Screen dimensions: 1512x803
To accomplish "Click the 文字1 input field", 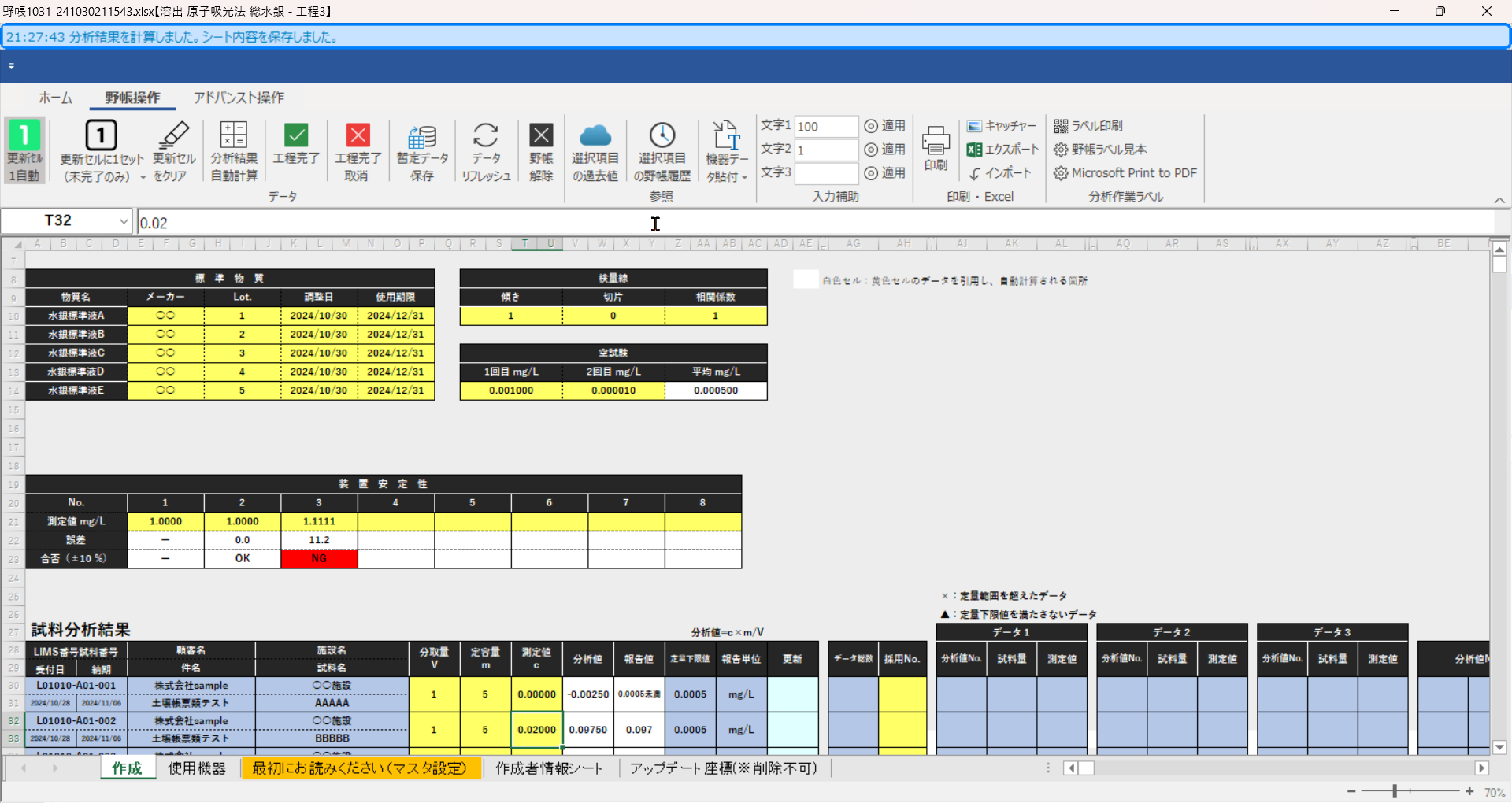I will pyautogui.click(x=826, y=127).
